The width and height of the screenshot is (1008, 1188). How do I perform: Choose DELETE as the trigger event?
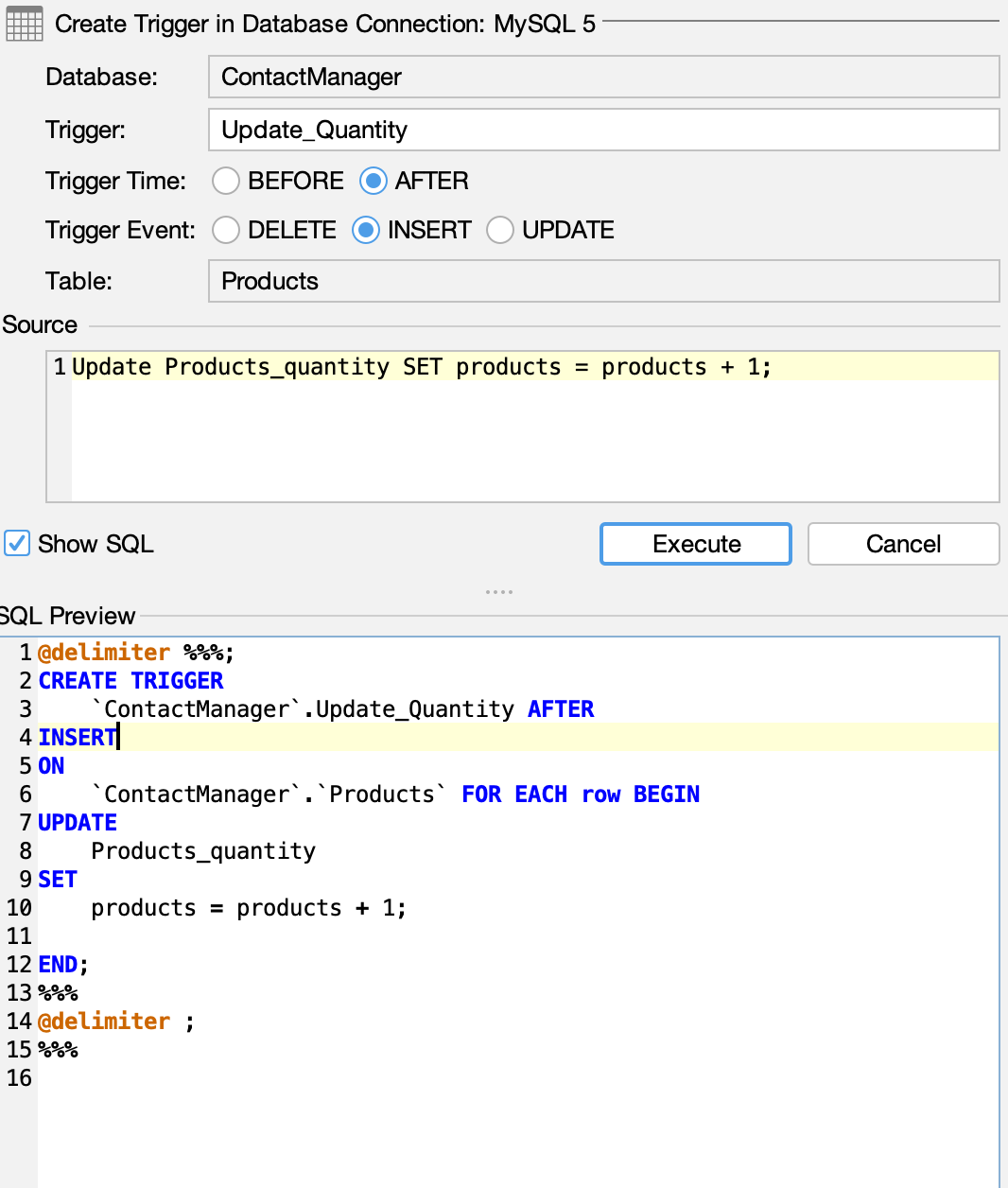[x=226, y=230]
